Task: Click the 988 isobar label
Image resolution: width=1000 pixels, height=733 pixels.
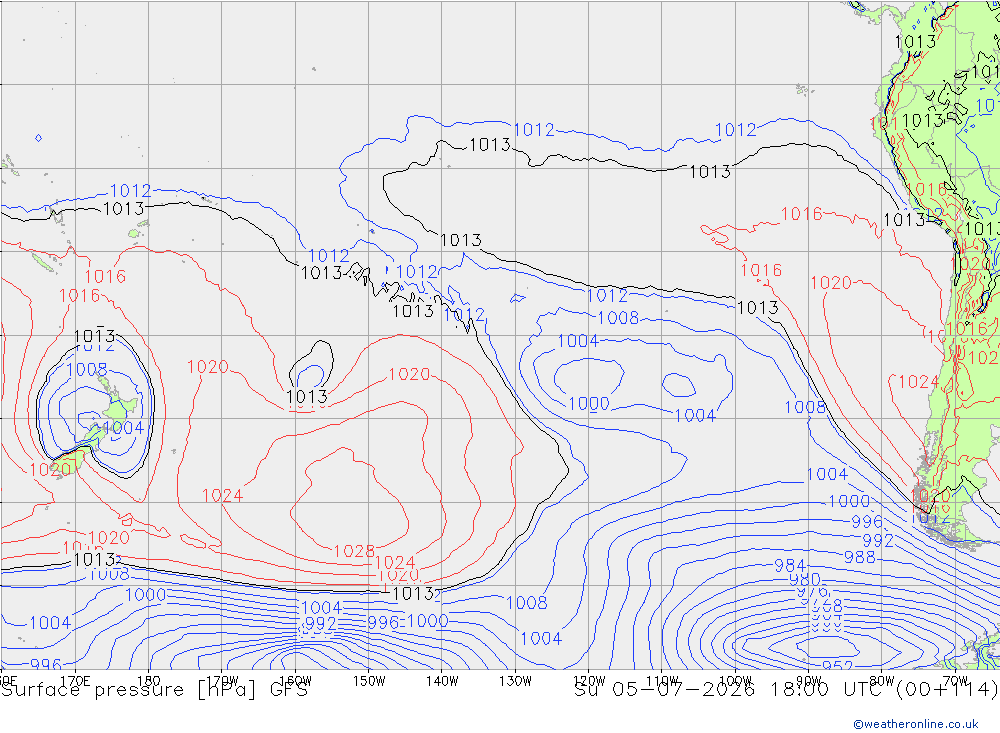Action: [859, 557]
